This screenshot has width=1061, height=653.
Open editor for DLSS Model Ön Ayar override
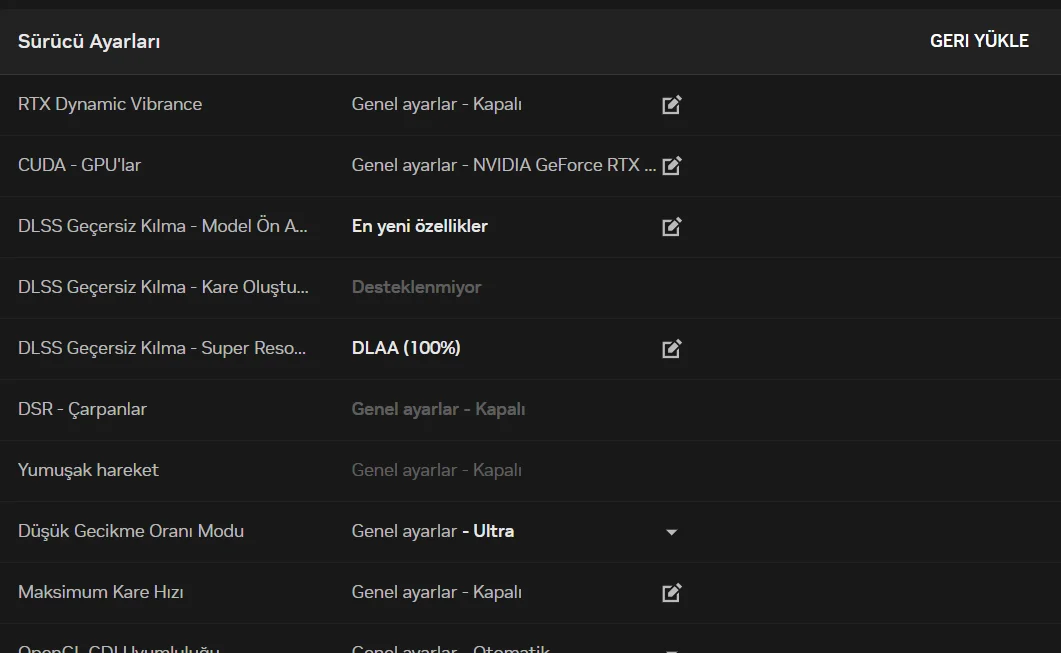tap(671, 227)
